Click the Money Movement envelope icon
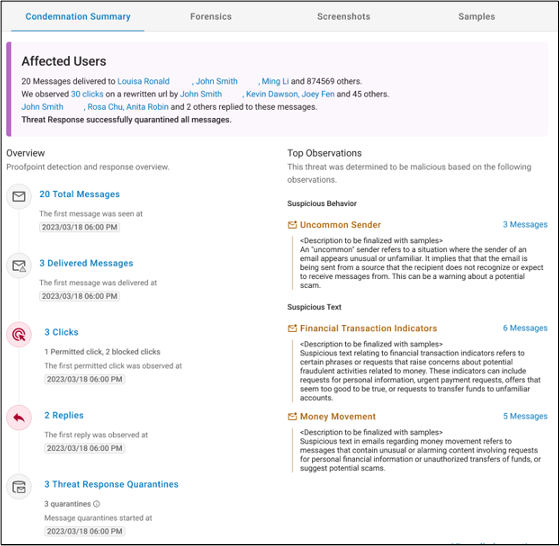The image size is (560, 546). coord(292,416)
